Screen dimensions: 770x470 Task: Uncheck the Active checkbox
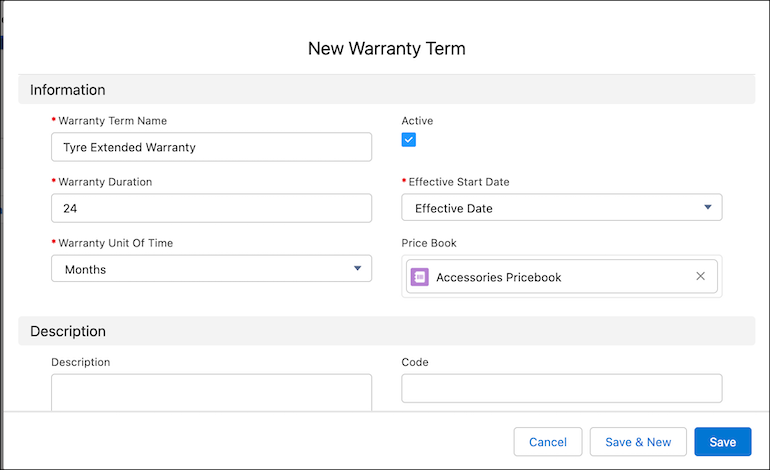(x=409, y=140)
